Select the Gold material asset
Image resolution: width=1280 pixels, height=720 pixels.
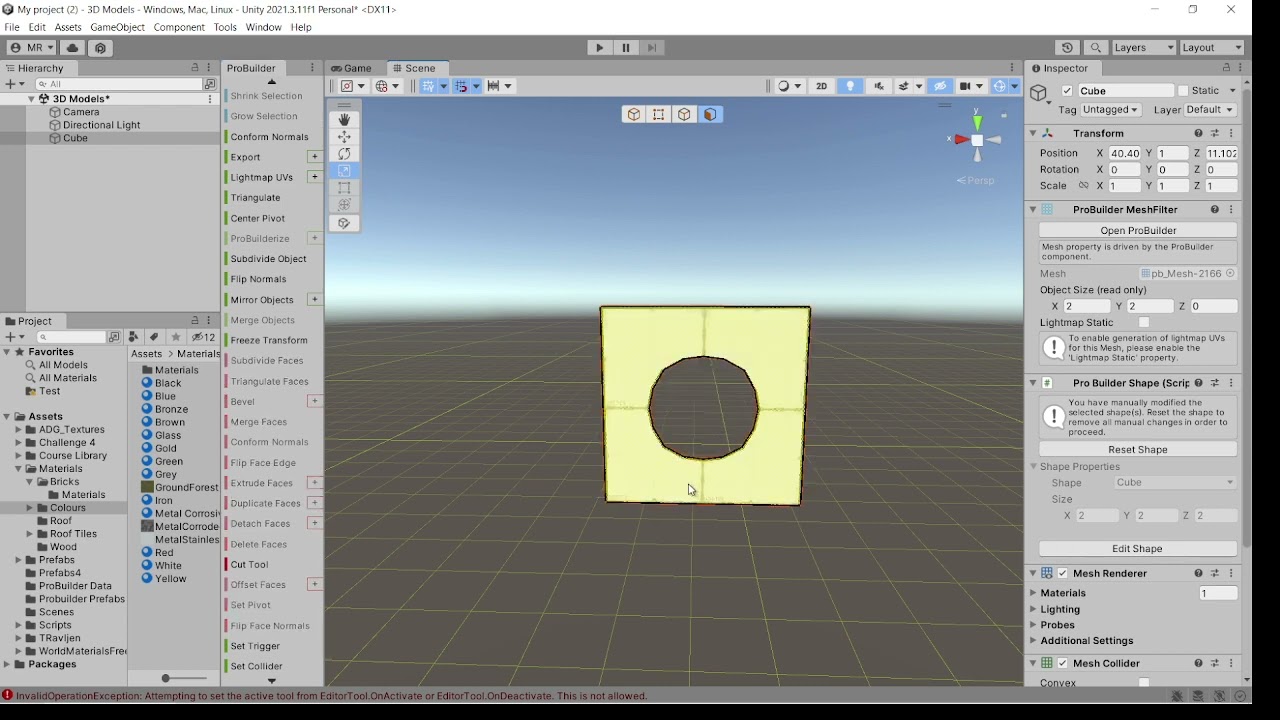[x=166, y=448]
